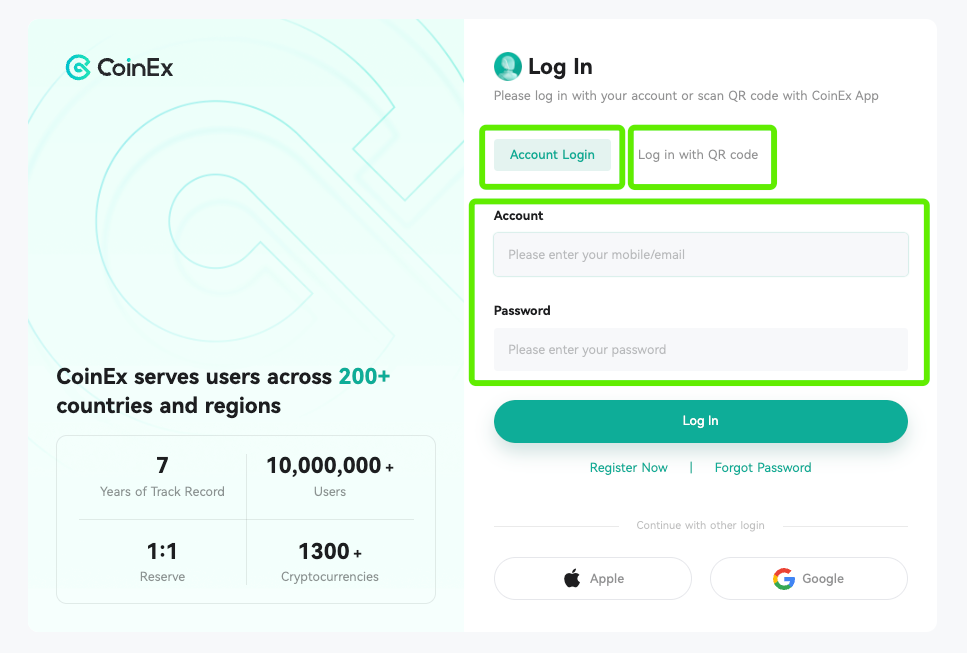
Task: Select the Account Login tab
Action: (552, 155)
